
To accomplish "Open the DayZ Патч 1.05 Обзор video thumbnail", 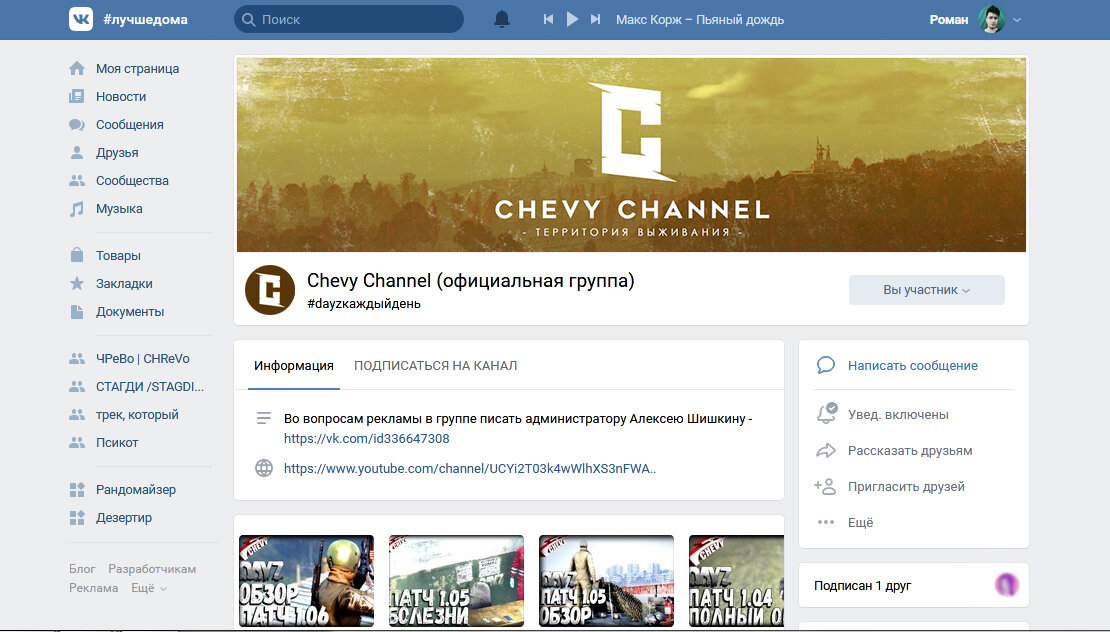I will (607, 580).
